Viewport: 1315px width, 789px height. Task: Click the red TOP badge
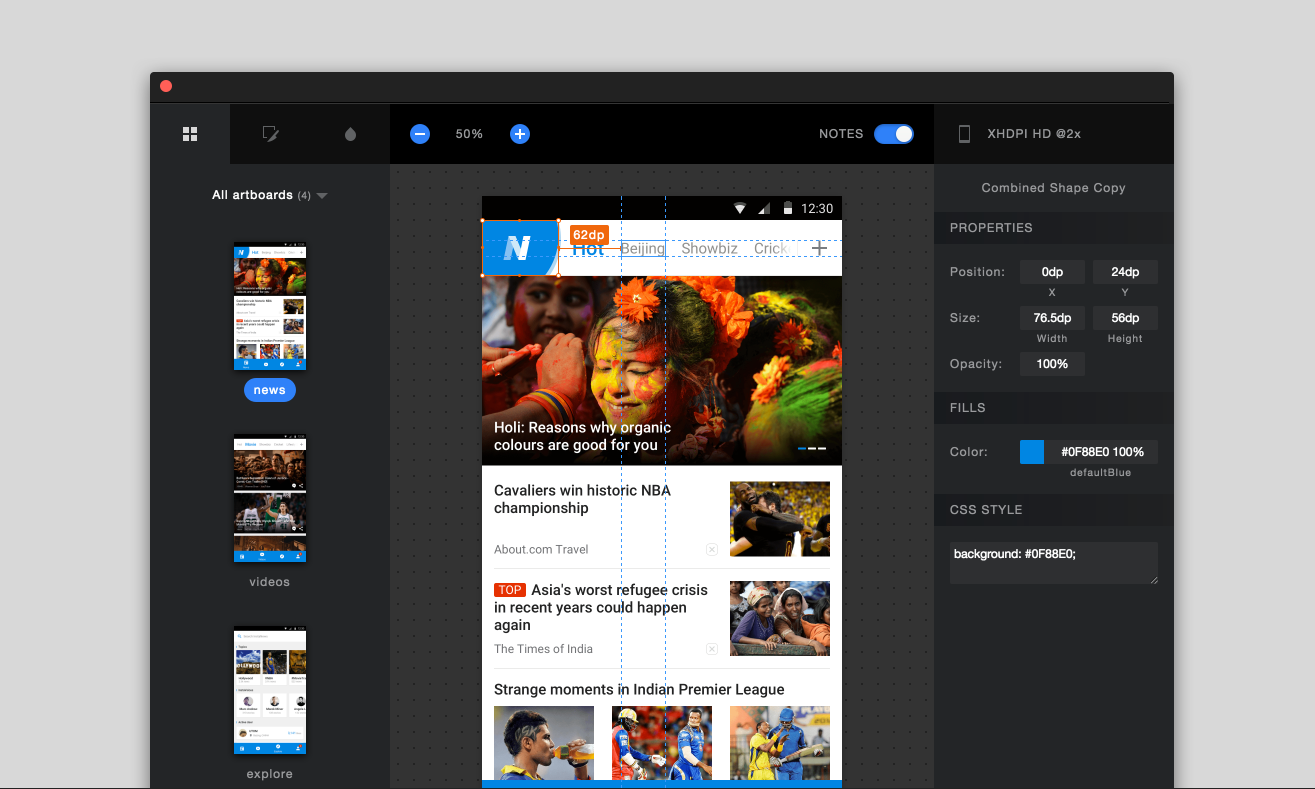[510, 590]
